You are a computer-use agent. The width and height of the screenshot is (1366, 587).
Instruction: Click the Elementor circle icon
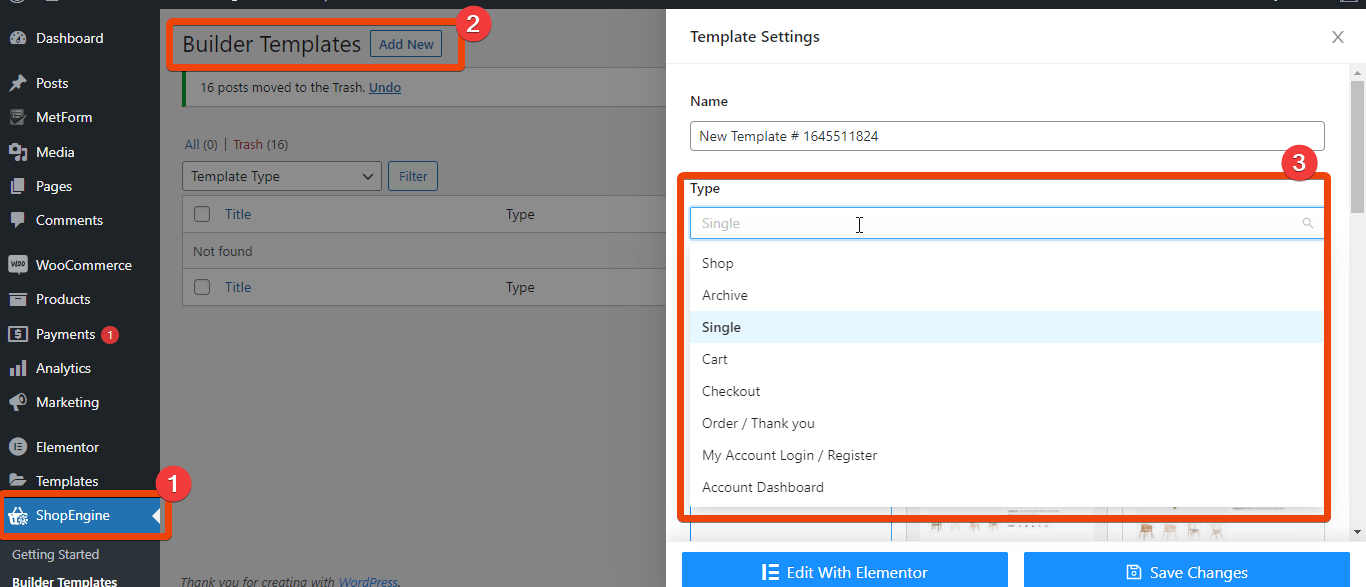pos(18,447)
